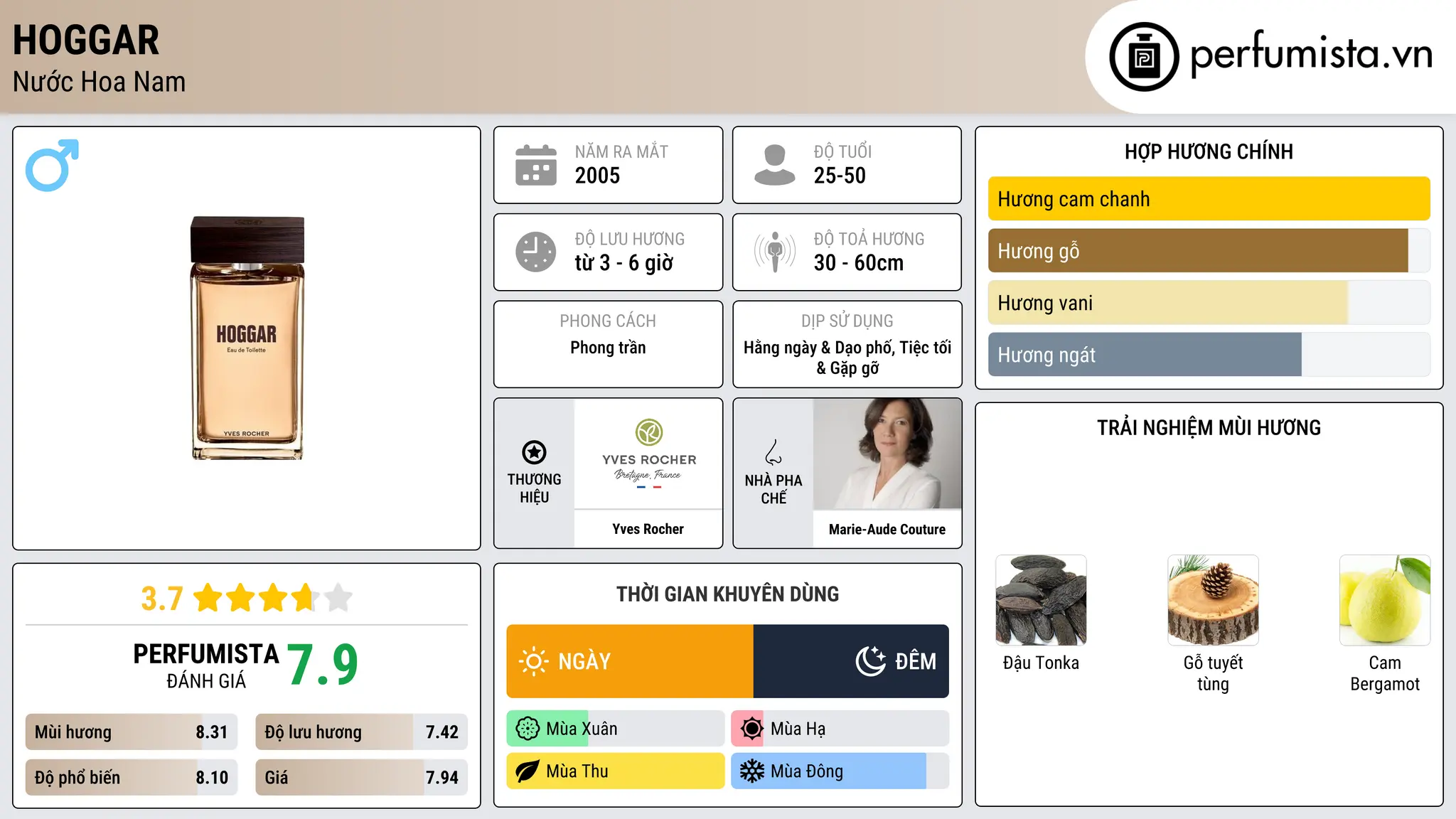Click the perfumista.vn perfume bottle logo icon
The height and width of the screenshot is (819, 1456).
pyautogui.click(x=1144, y=57)
